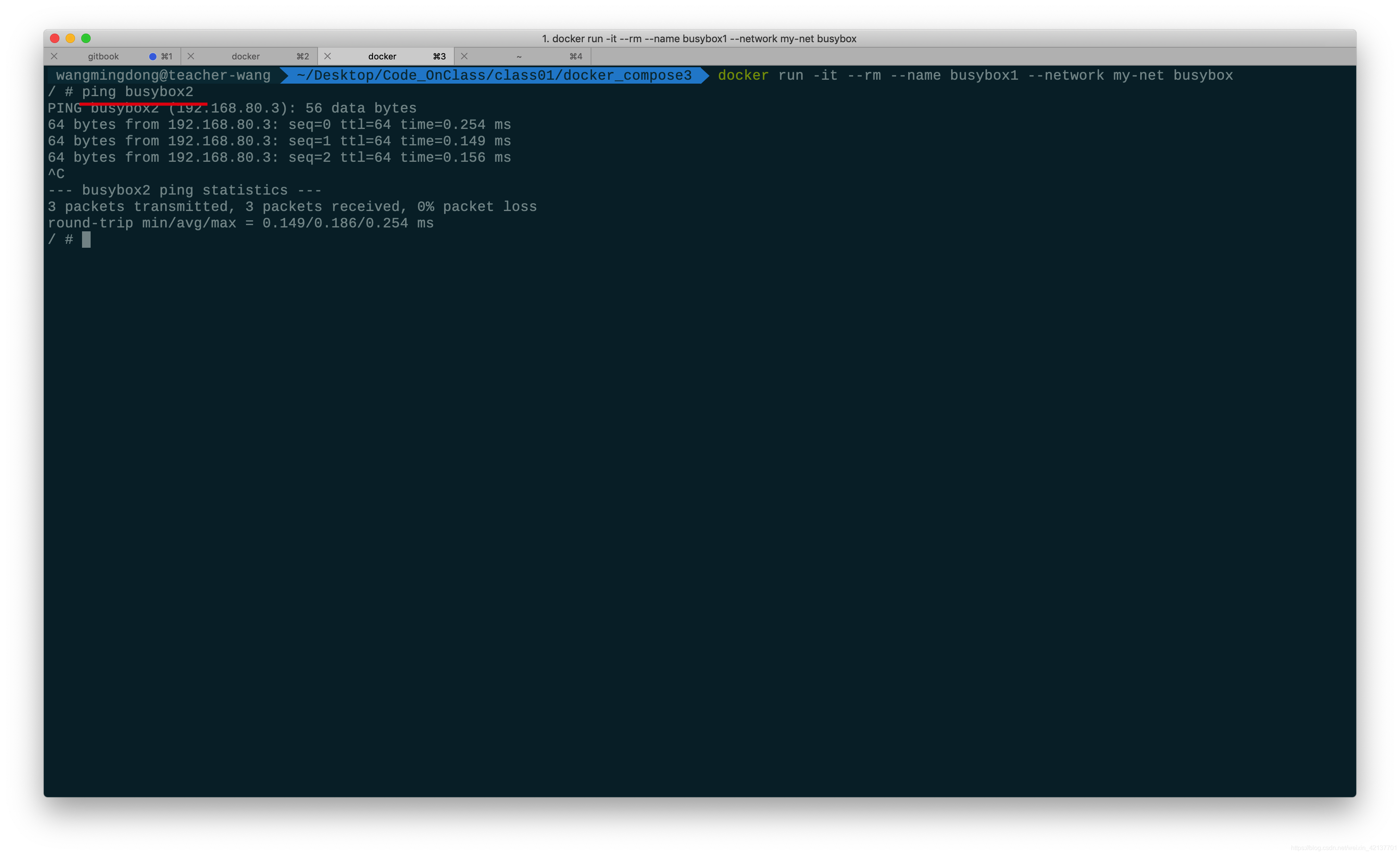This screenshot has height=855, width=1400.
Task: Close the ~ tab with its X
Action: pos(464,56)
